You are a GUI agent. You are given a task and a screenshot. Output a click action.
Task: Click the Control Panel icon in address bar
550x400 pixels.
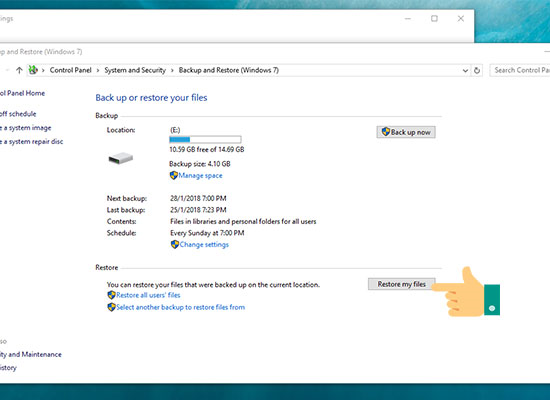pyautogui.click(x=33, y=70)
